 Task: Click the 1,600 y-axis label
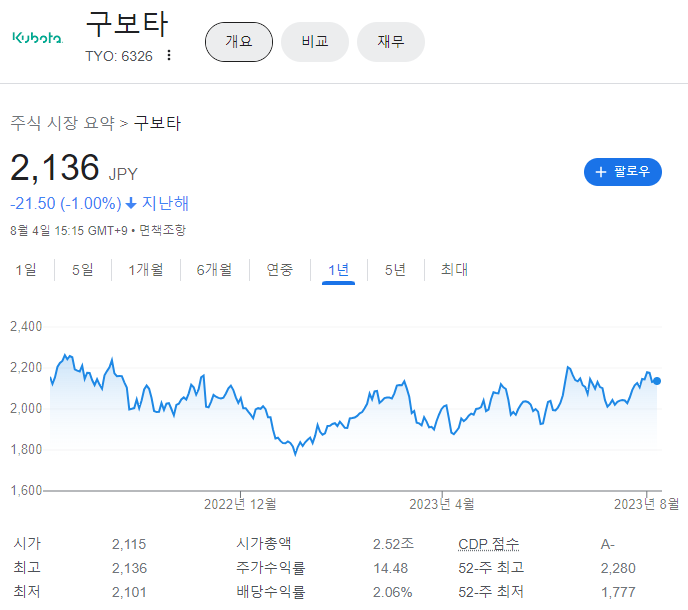click(x=26, y=490)
